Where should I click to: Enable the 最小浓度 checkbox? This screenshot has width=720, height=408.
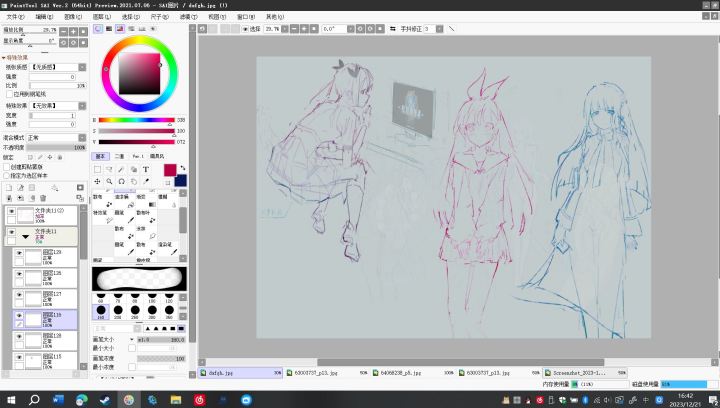pos(132,367)
